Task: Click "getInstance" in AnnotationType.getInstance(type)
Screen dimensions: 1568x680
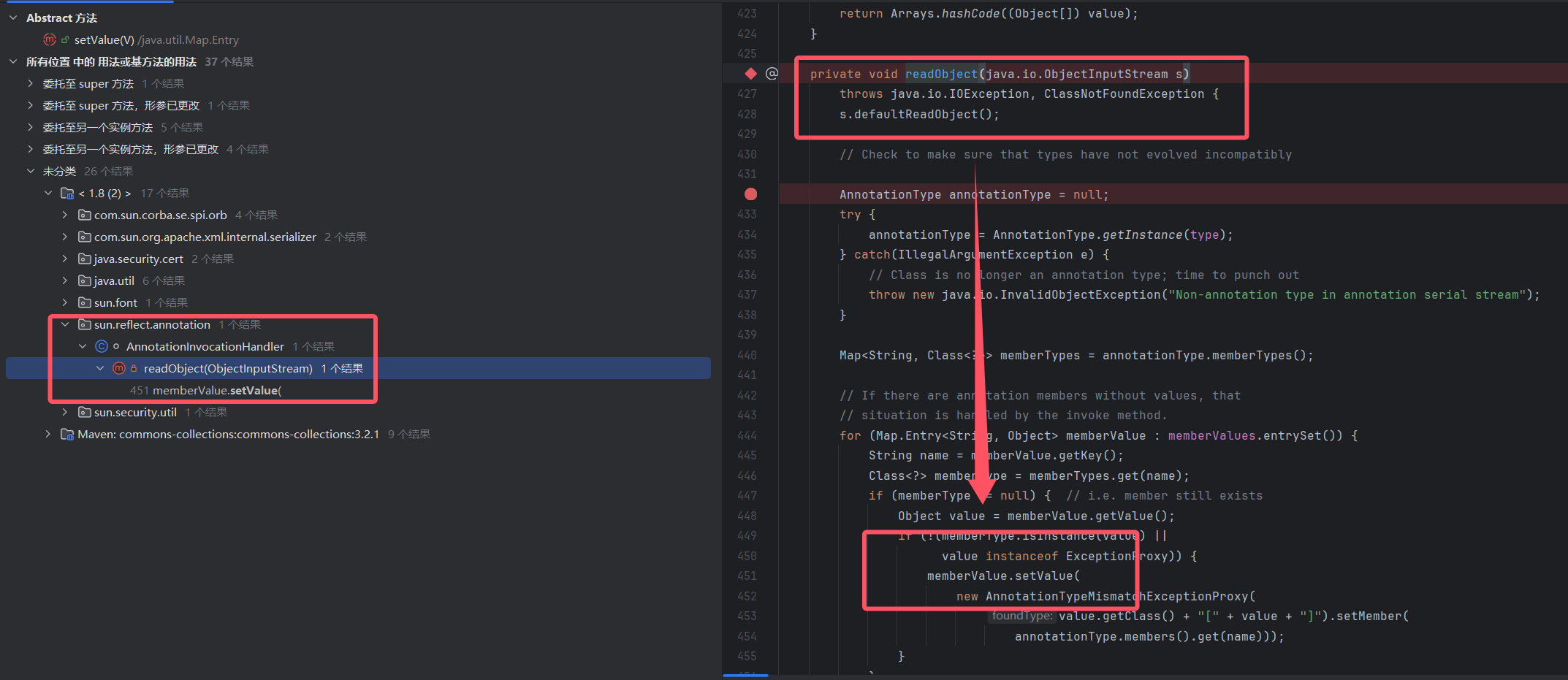Action: coord(1142,234)
